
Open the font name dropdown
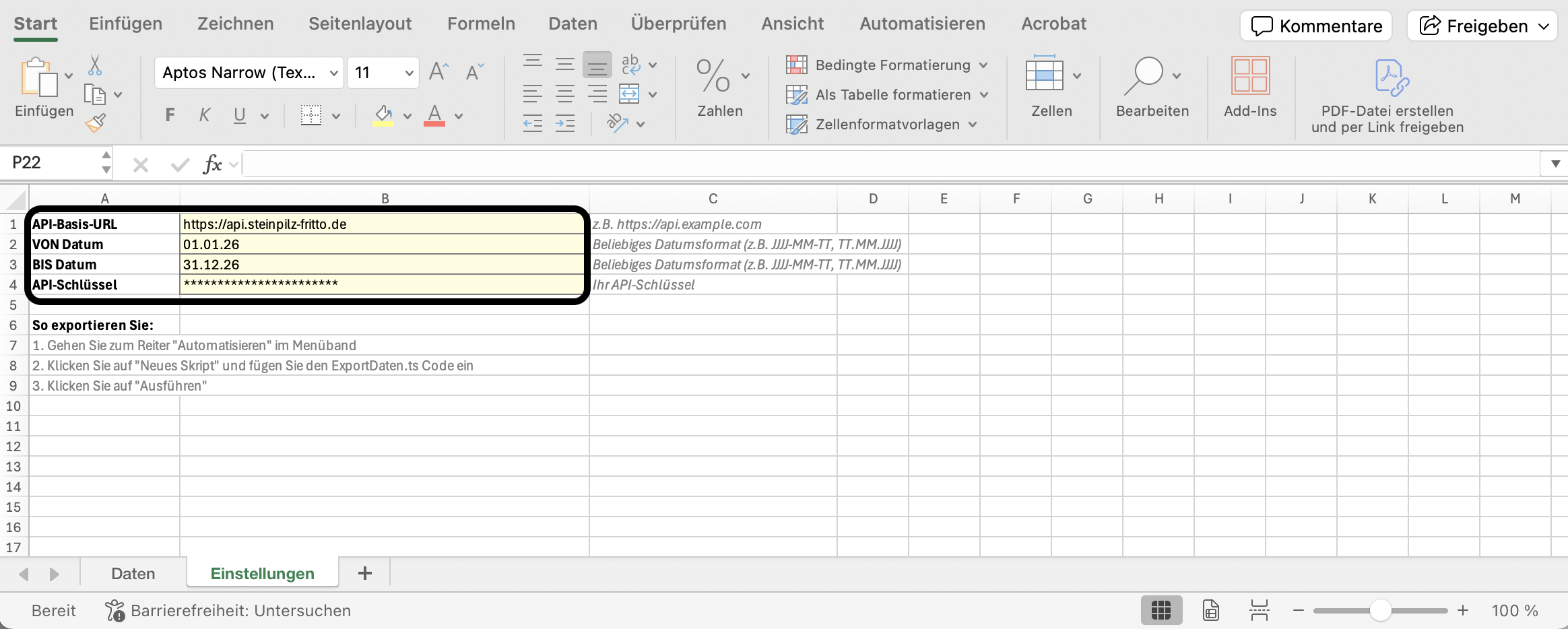coord(333,73)
